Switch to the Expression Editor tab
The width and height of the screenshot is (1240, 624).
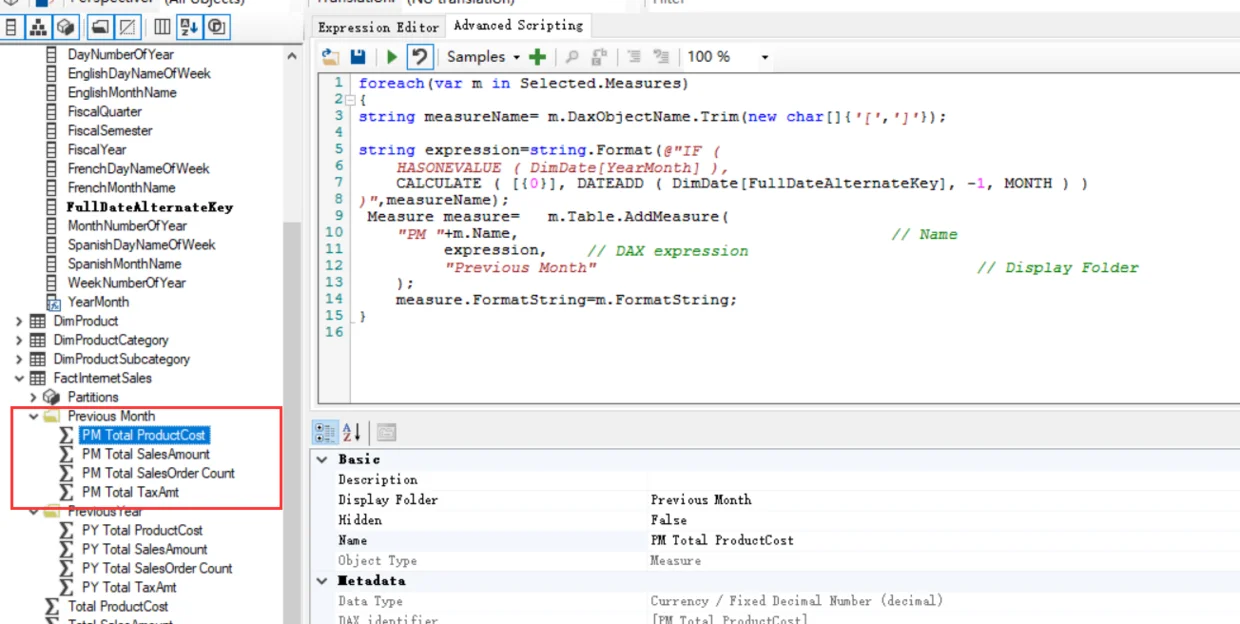(x=378, y=27)
